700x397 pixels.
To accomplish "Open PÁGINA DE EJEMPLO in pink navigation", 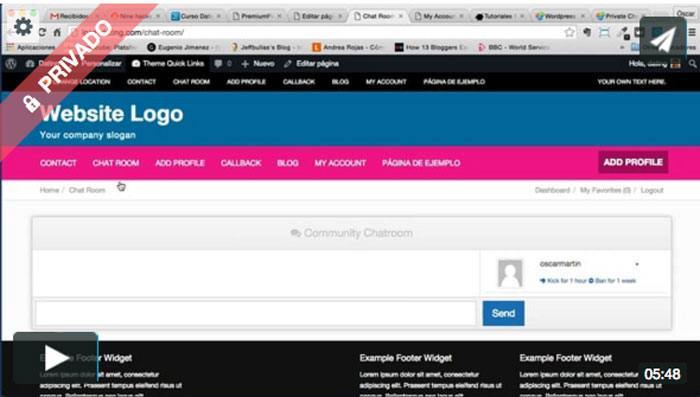I will 421,163.
